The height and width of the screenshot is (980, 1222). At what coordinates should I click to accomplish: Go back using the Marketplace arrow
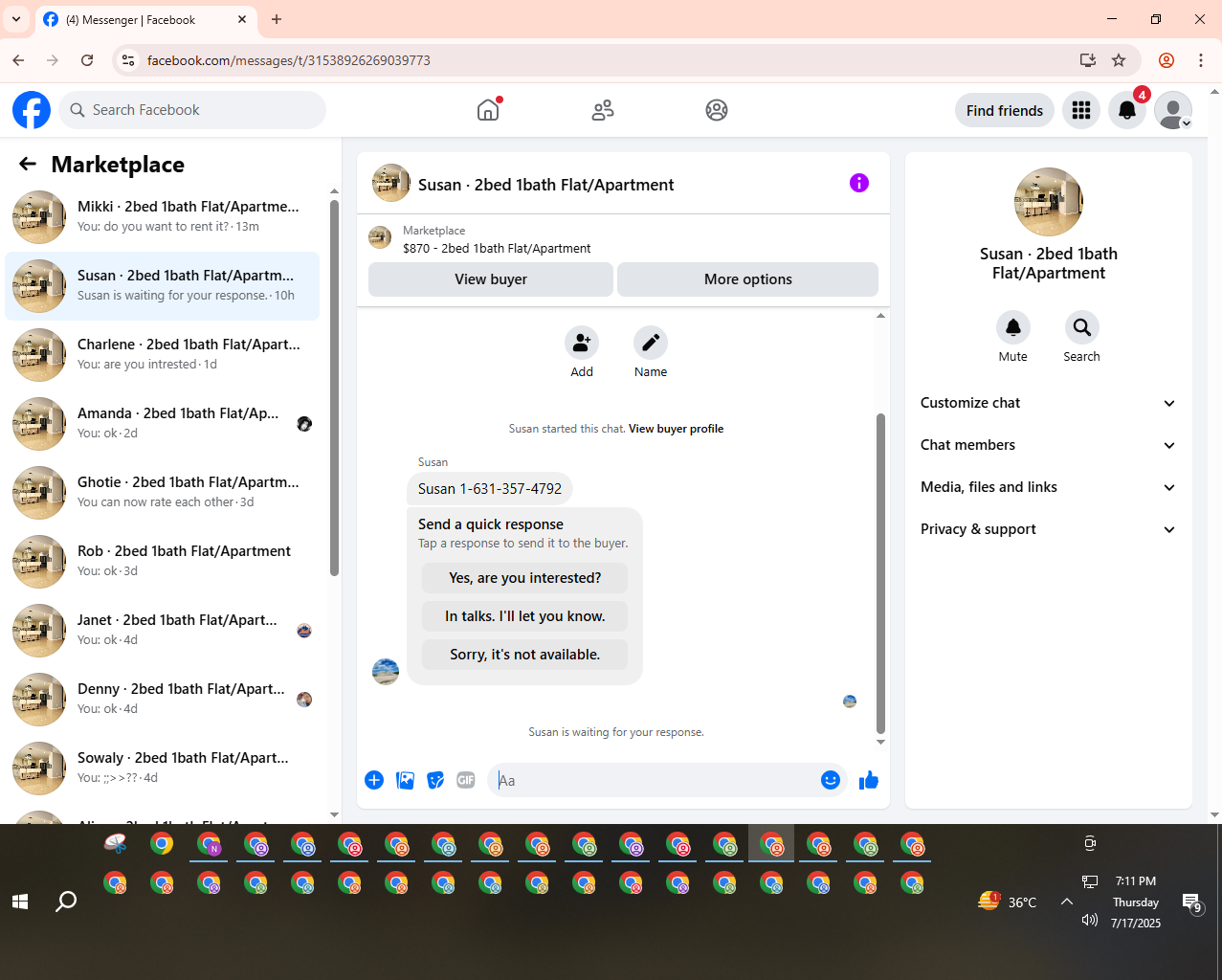(28, 165)
